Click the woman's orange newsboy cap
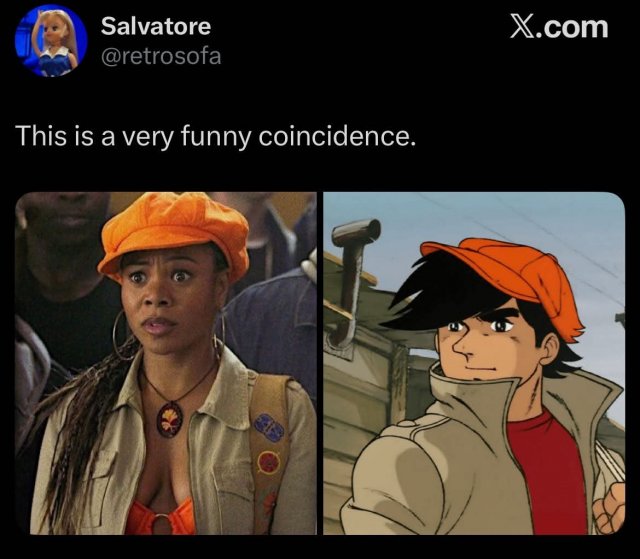Viewport: 640px width, 559px height. click(174, 234)
